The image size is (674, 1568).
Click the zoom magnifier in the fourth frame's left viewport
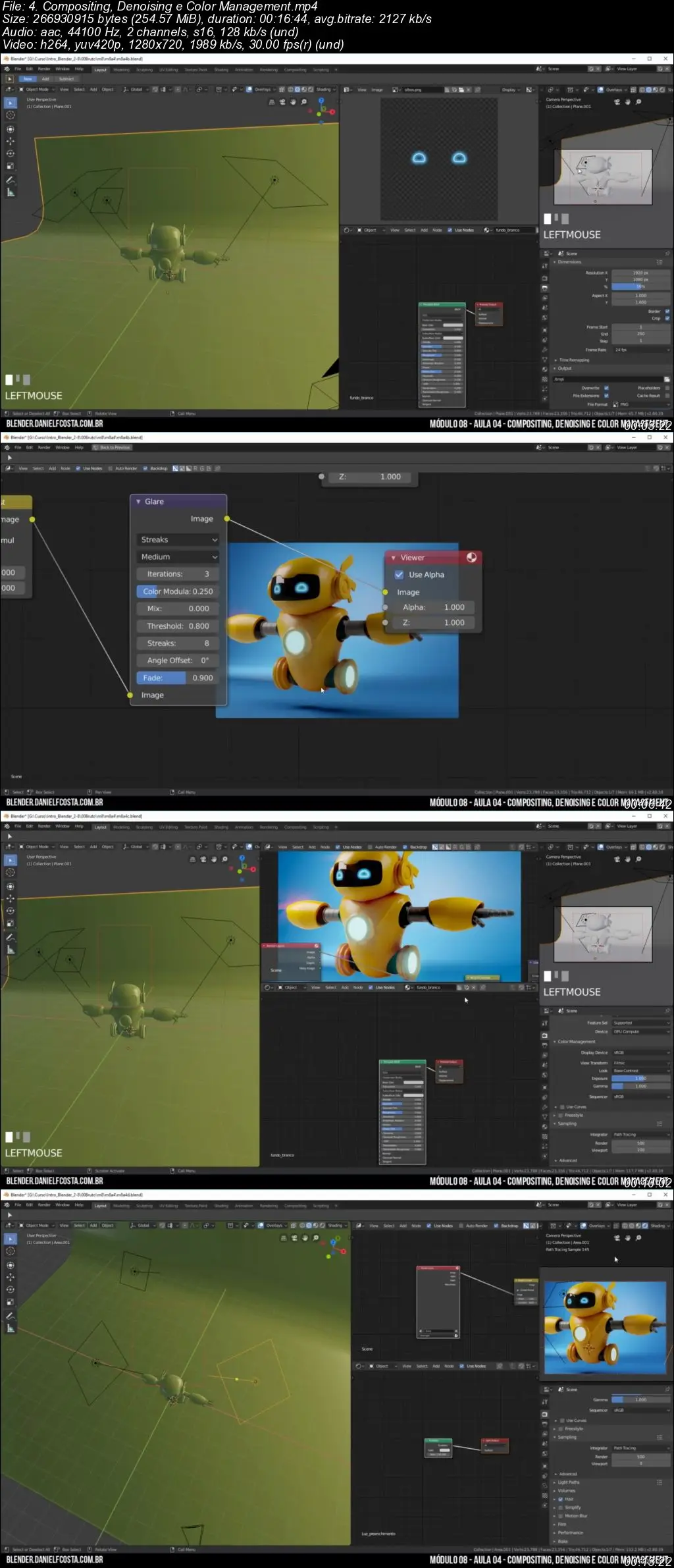316,1238
